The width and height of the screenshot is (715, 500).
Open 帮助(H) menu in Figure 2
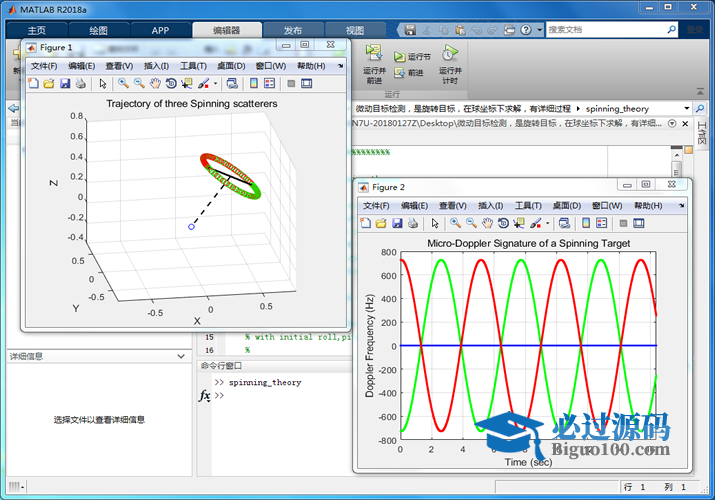(x=648, y=206)
